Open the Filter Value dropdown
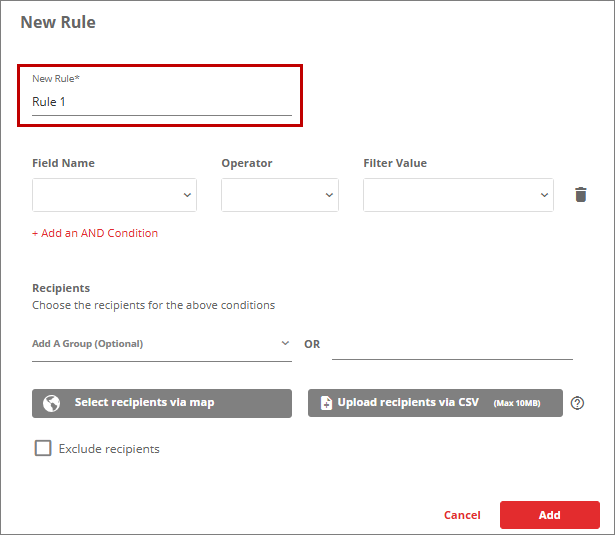The height and width of the screenshot is (535, 615). (x=458, y=195)
